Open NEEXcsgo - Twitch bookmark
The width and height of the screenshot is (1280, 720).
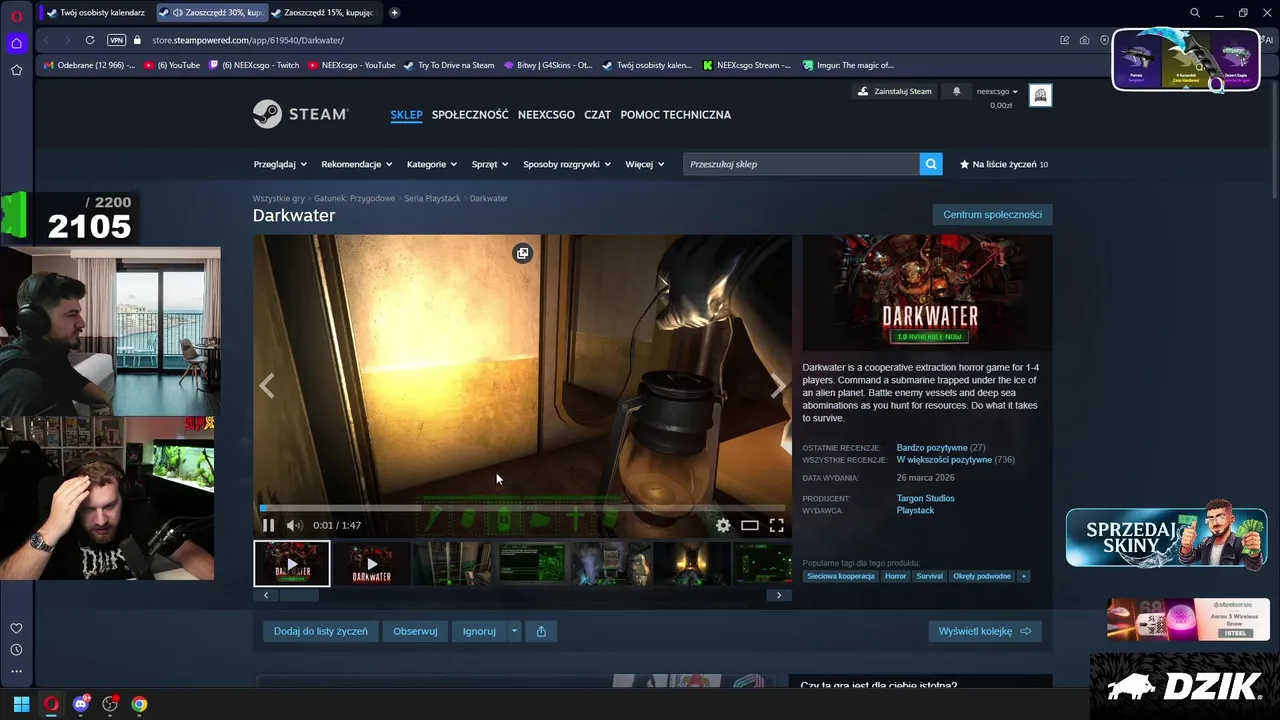click(253, 65)
